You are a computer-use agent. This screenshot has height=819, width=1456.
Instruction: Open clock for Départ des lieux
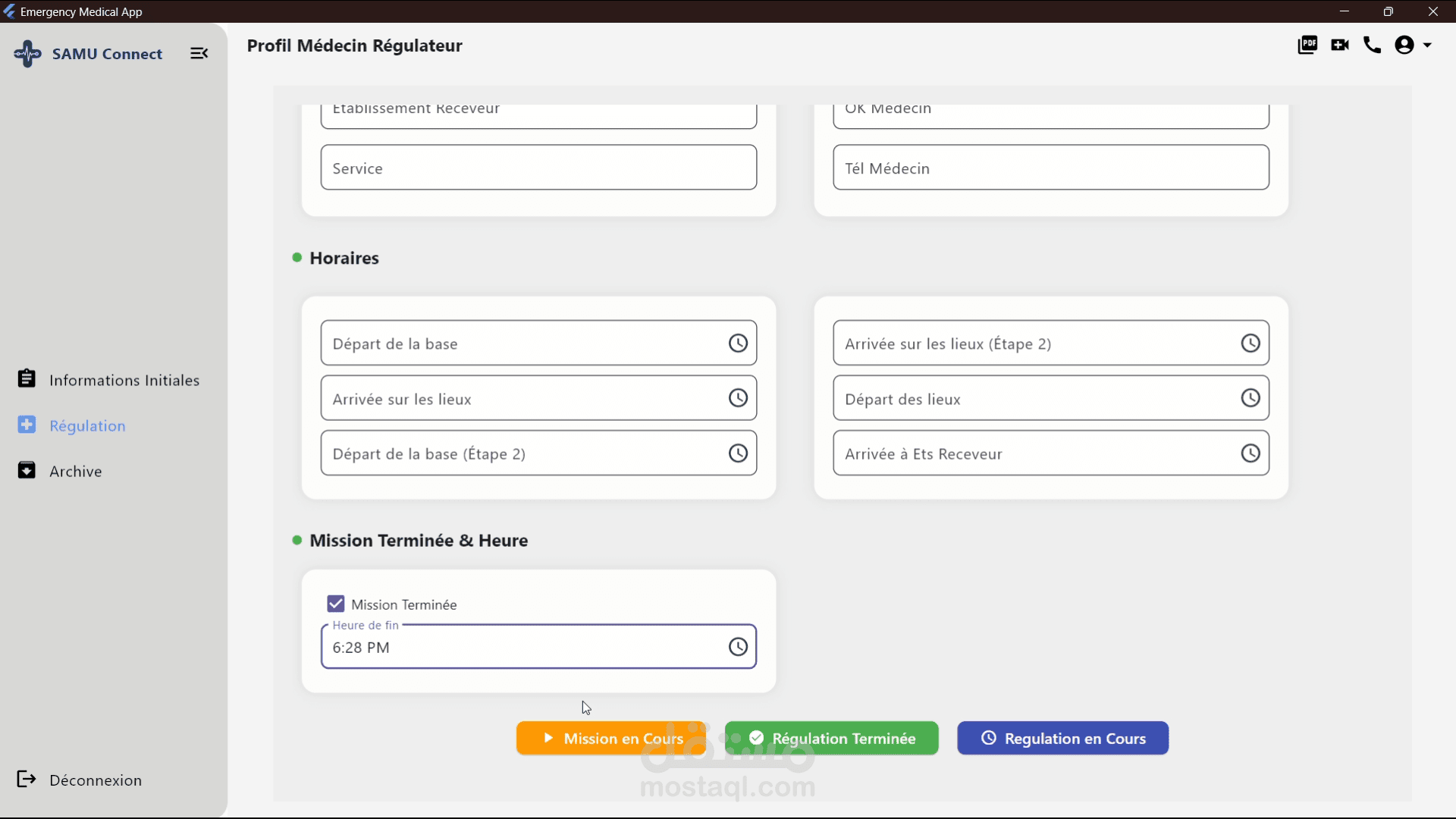[x=1250, y=398]
